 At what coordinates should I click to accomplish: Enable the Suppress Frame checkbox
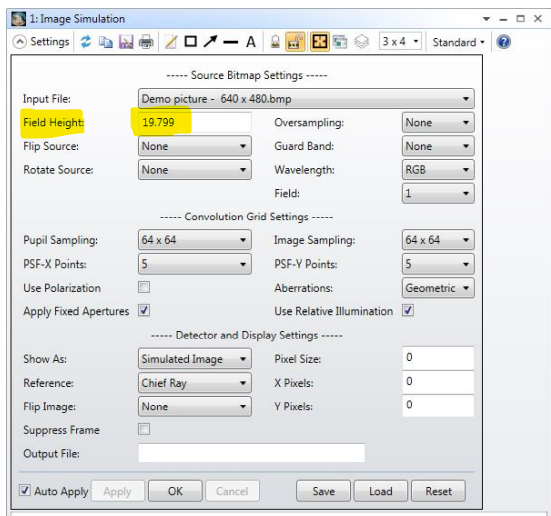144,429
